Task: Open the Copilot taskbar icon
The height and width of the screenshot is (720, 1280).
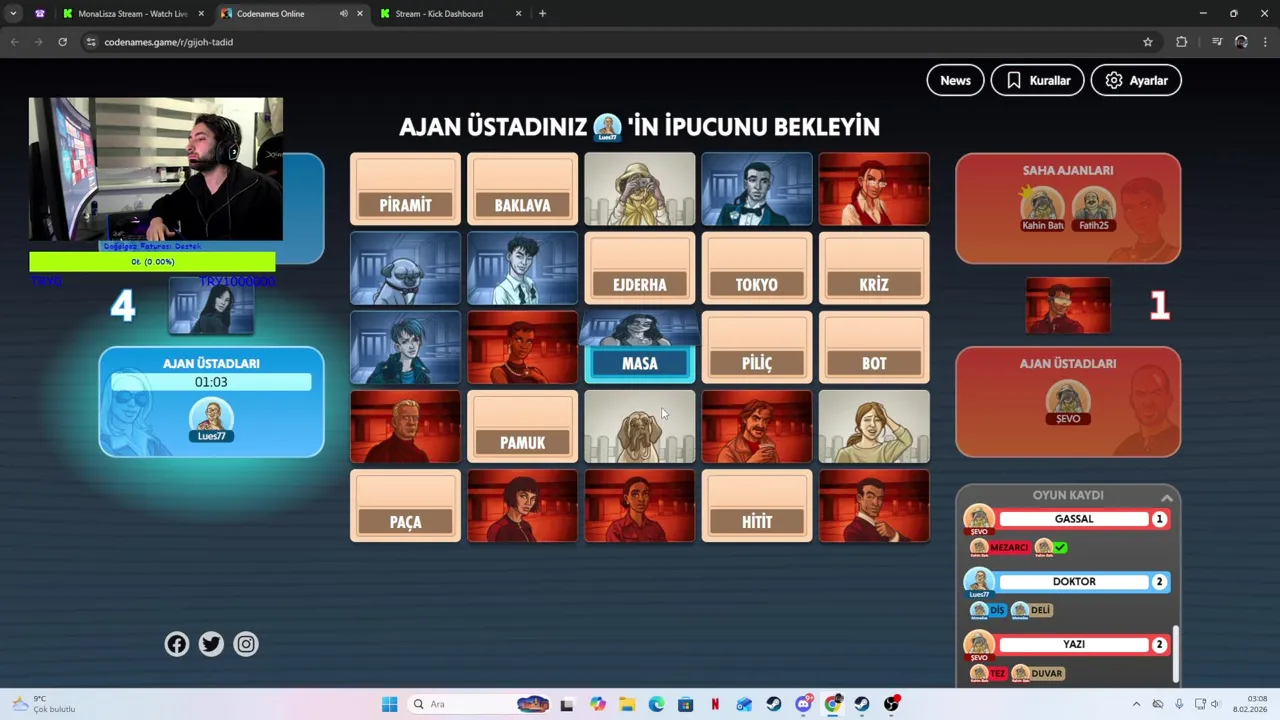Action: [598, 704]
